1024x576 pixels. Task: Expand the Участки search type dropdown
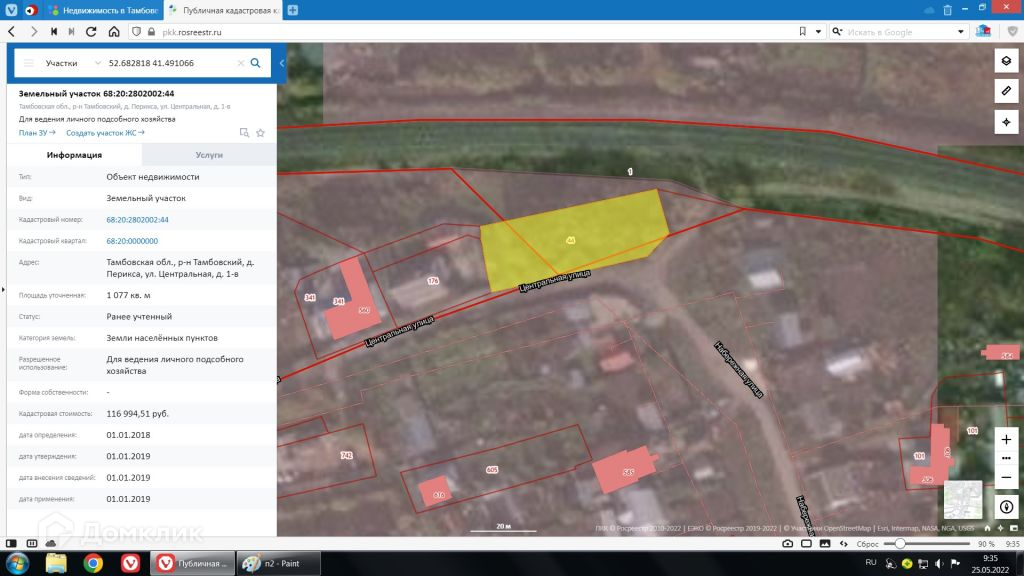pyautogui.click(x=97, y=63)
